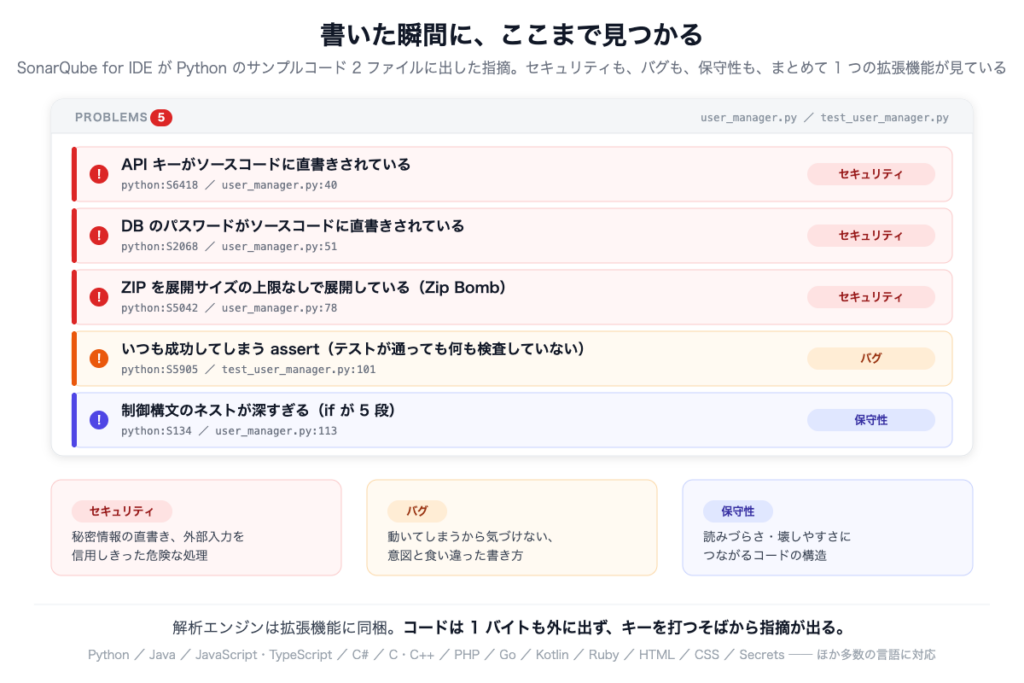The width and height of the screenshot is (1024, 683).
Task: Click the orange warning icon for assert issue
Action: 99,358
